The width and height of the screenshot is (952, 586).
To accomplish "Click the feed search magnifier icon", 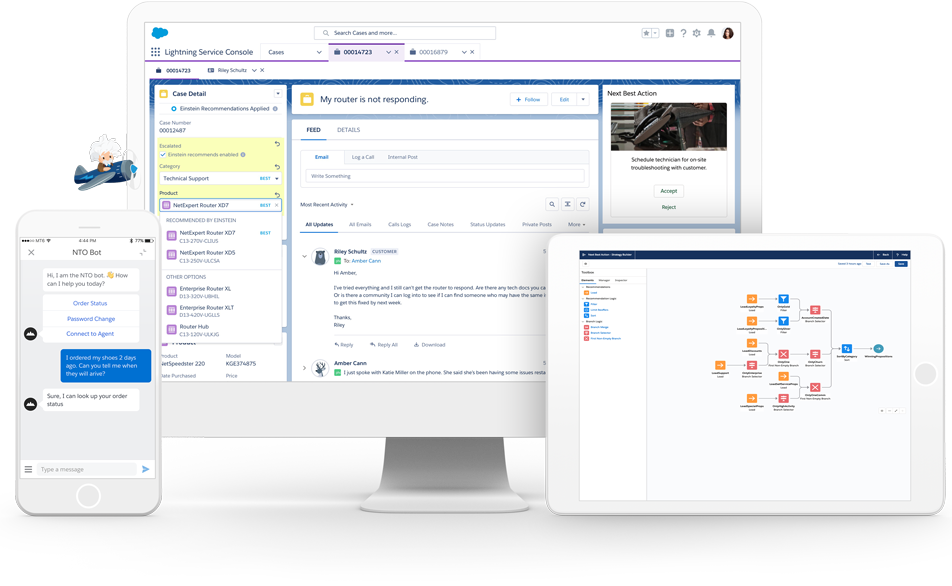I will pos(551,204).
